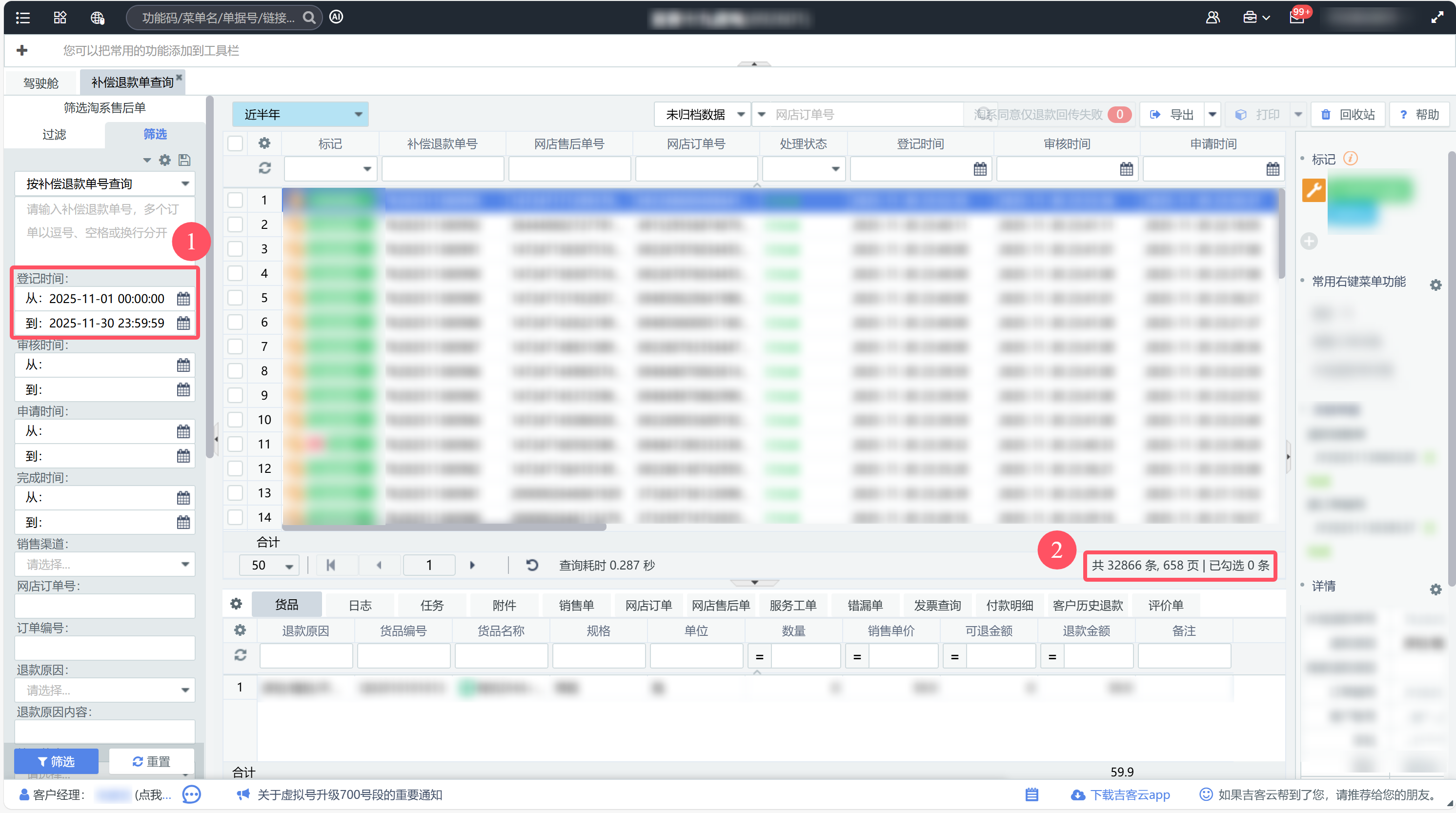Refresh the main grid filter row
The height and width of the screenshot is (813, 1456).
[264, 168]
